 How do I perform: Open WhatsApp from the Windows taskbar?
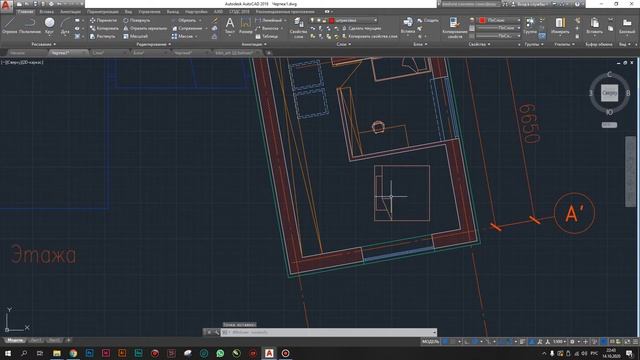click(220, 353)
